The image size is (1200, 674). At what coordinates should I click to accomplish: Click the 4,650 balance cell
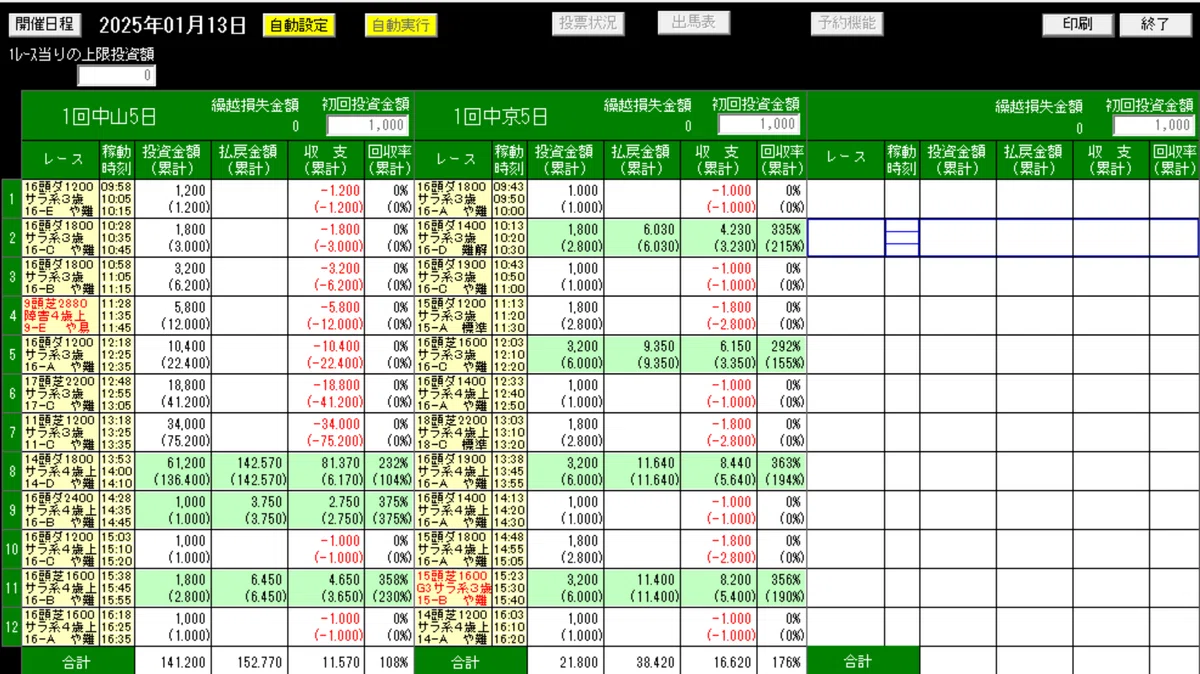pos(326,589)
